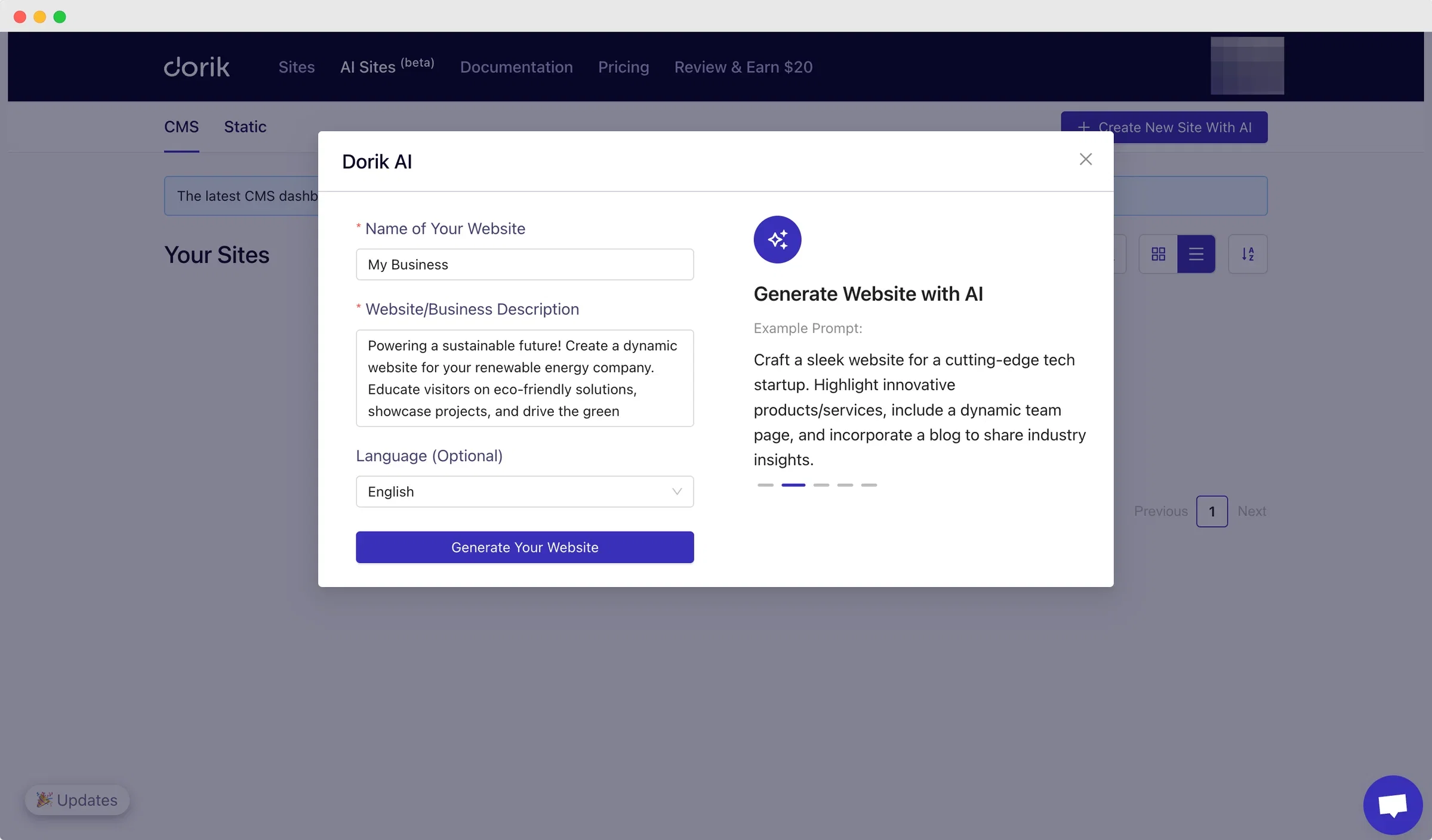The image size is (1432, 840).
Task: Open the Language dropdown showing English
Action: click(x=525, y=492)
